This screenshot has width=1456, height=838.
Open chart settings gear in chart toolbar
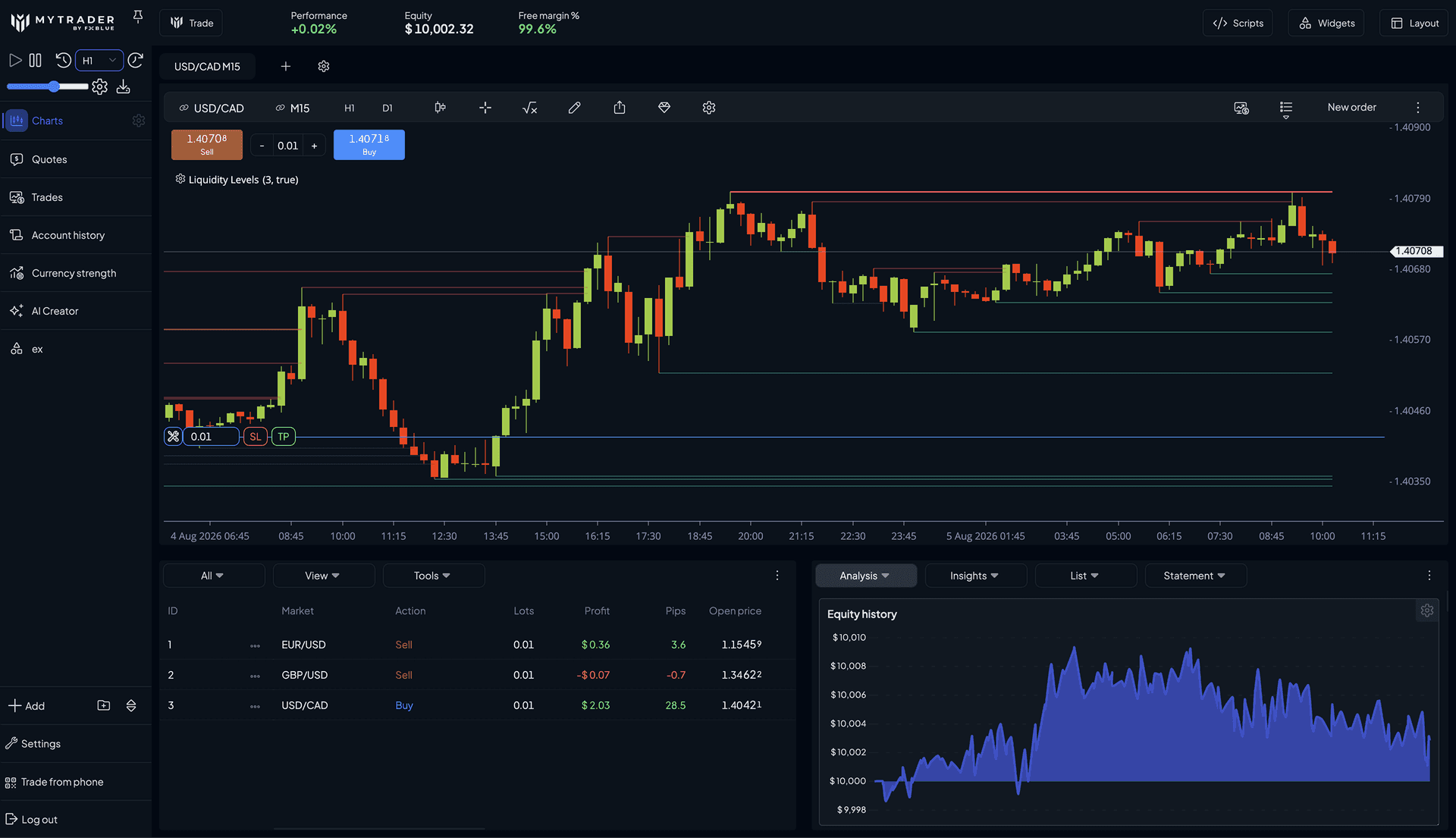[709, 108]
